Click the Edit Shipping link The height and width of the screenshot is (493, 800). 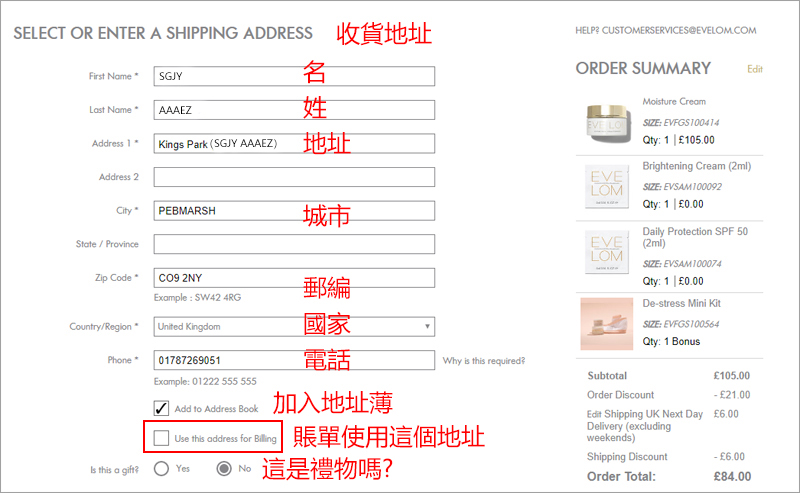pyautogui.click(x=593, y=414)
